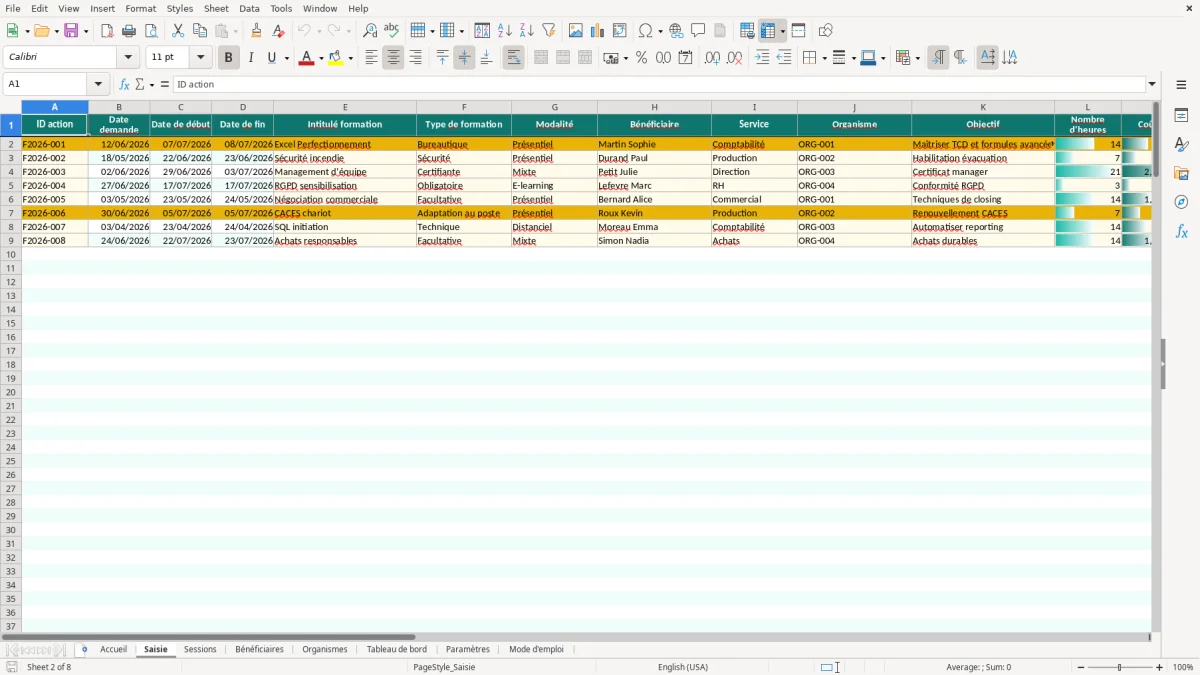Open the Data menu

249,8
